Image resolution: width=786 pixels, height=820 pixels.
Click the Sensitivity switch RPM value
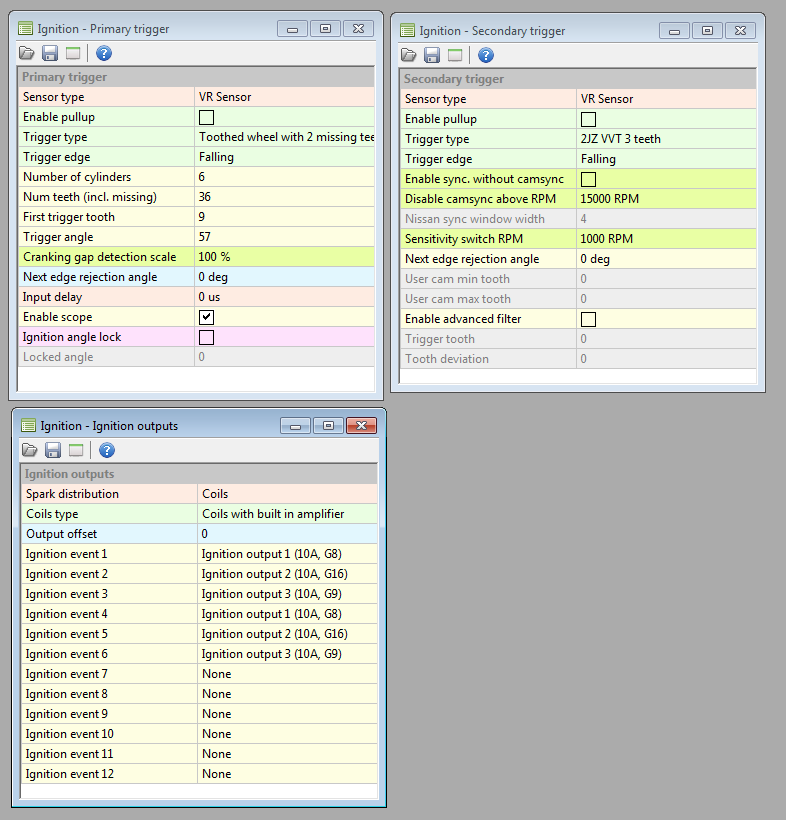pos(666,239)
